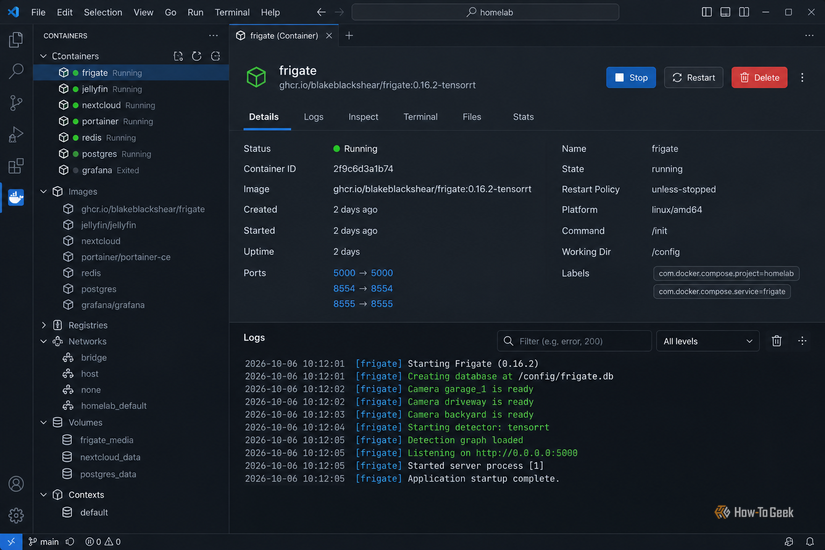Open the container kebab menu beside Delete

click(802, 77)
